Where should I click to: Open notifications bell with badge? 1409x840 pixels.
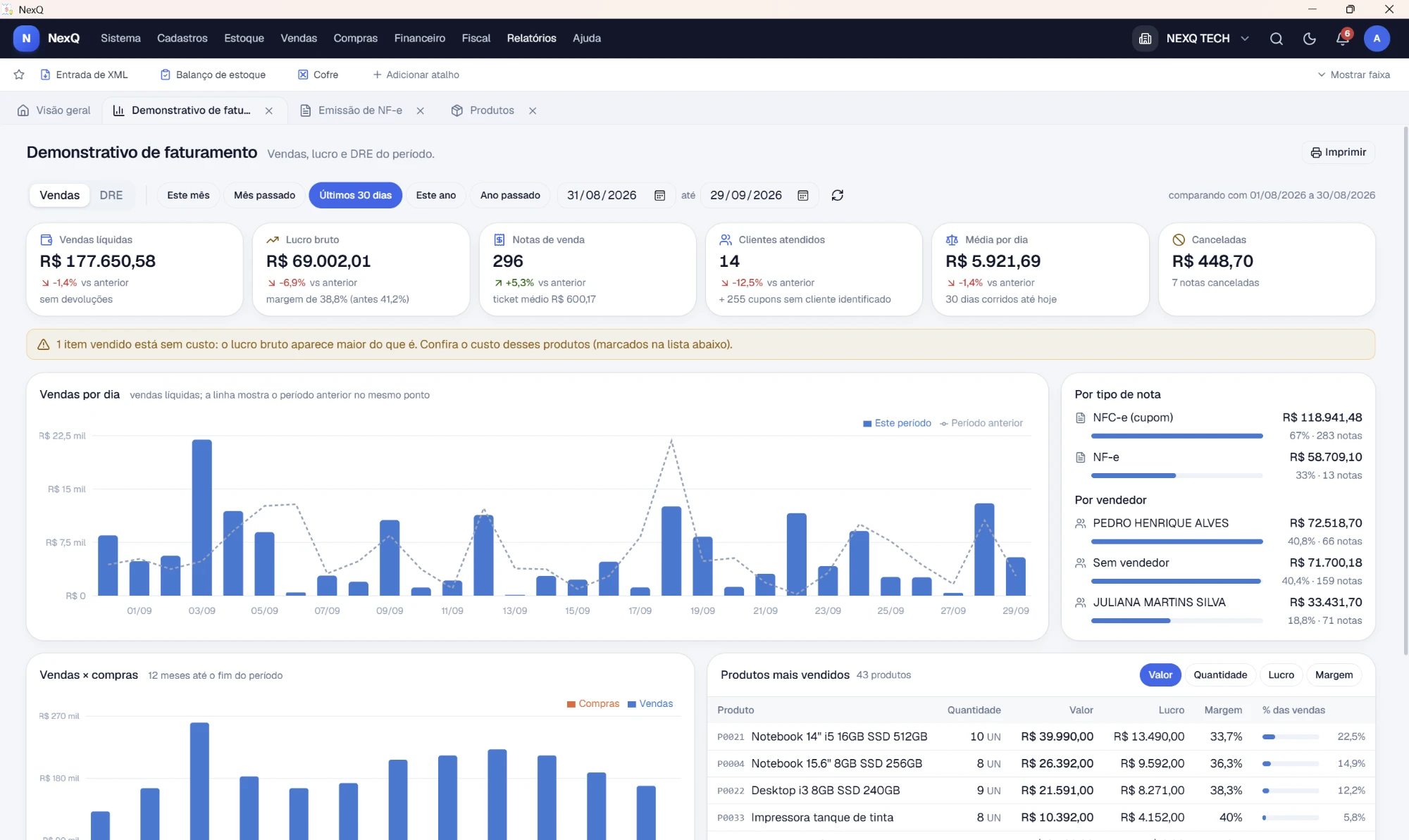tap(1343, 39)
